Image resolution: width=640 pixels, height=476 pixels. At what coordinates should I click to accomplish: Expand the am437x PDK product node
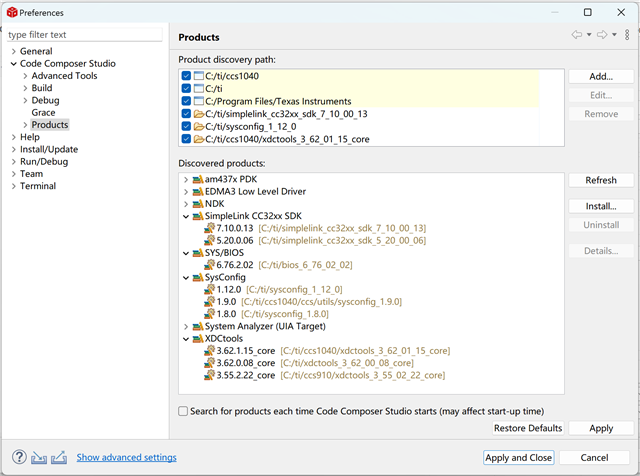186,179
